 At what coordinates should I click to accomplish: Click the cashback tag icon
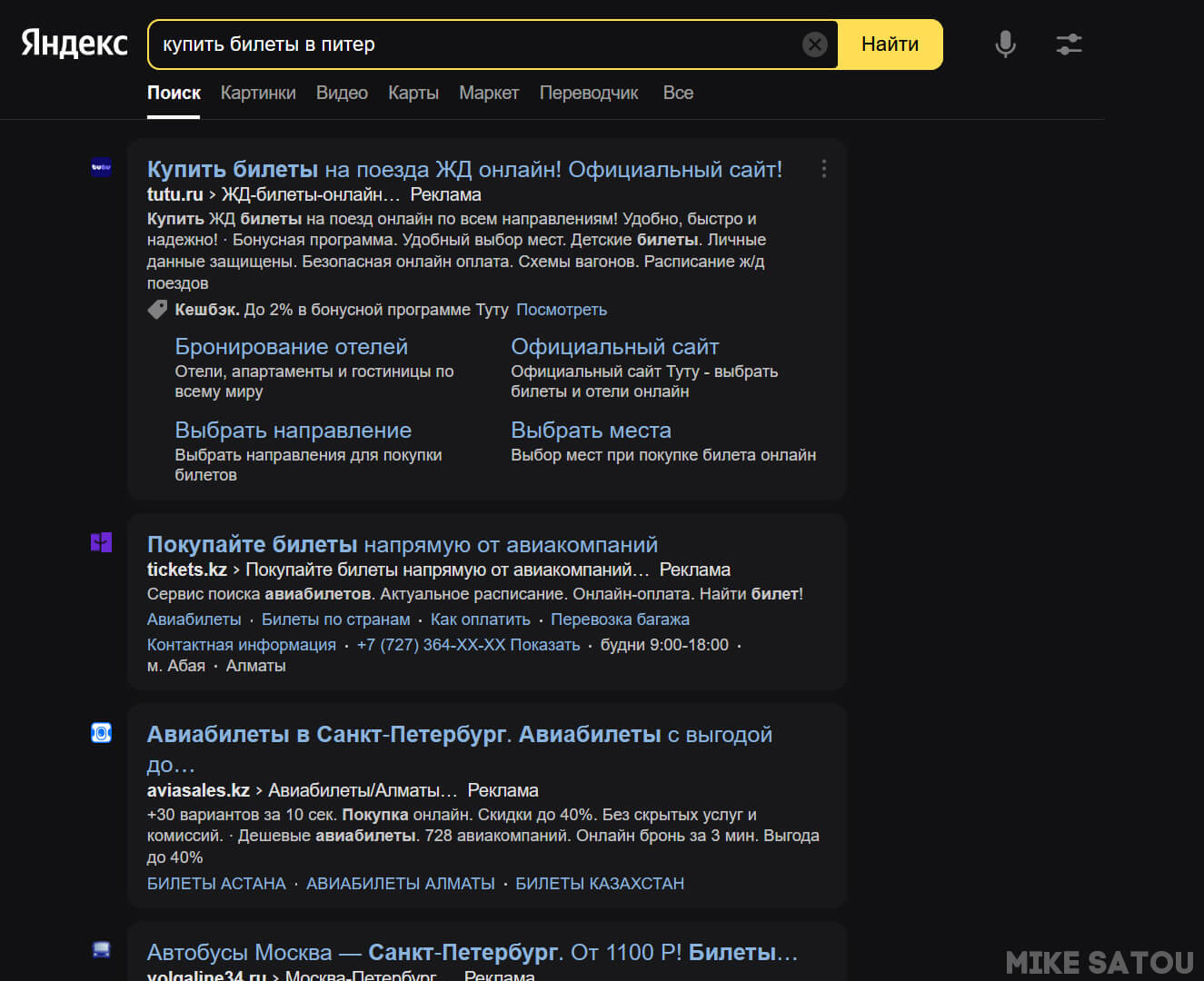tap(157, 310)
